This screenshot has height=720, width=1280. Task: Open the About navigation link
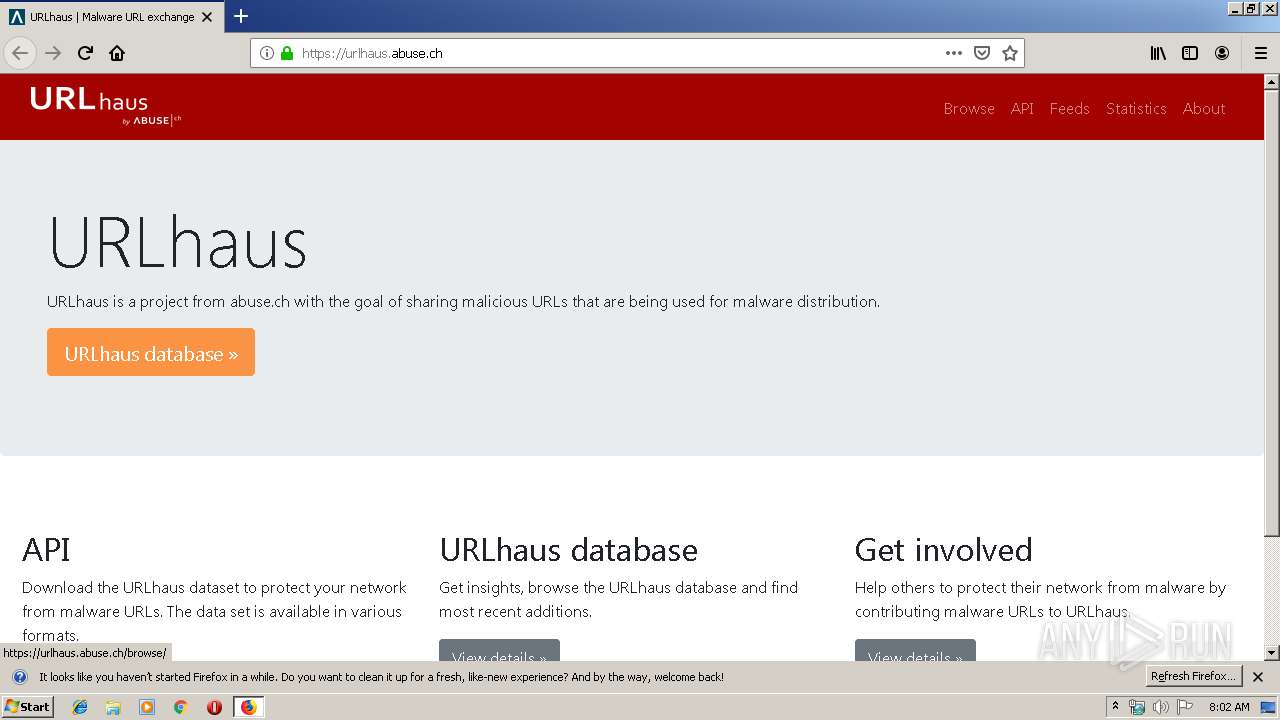[1204, 108]
